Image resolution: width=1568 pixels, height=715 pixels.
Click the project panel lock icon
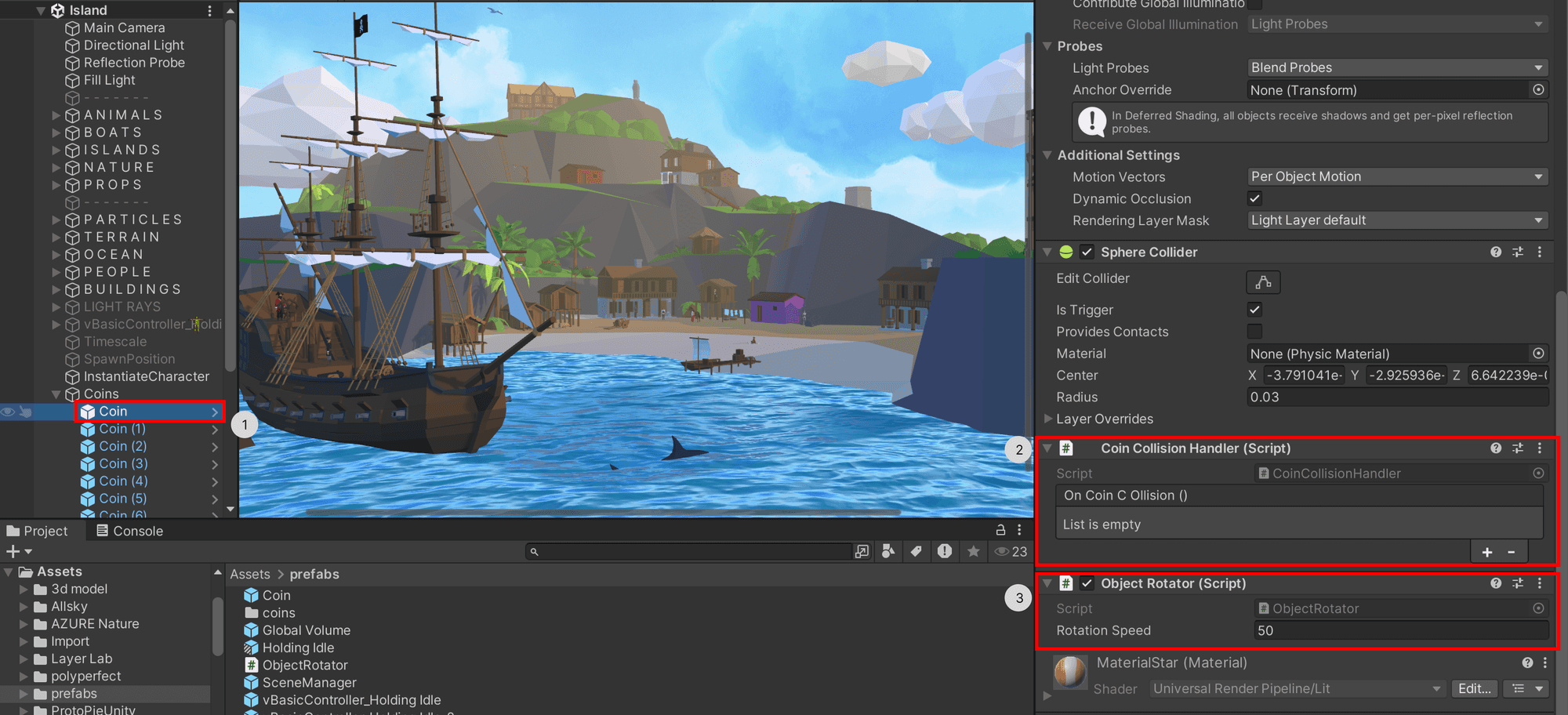(1000, 530)
